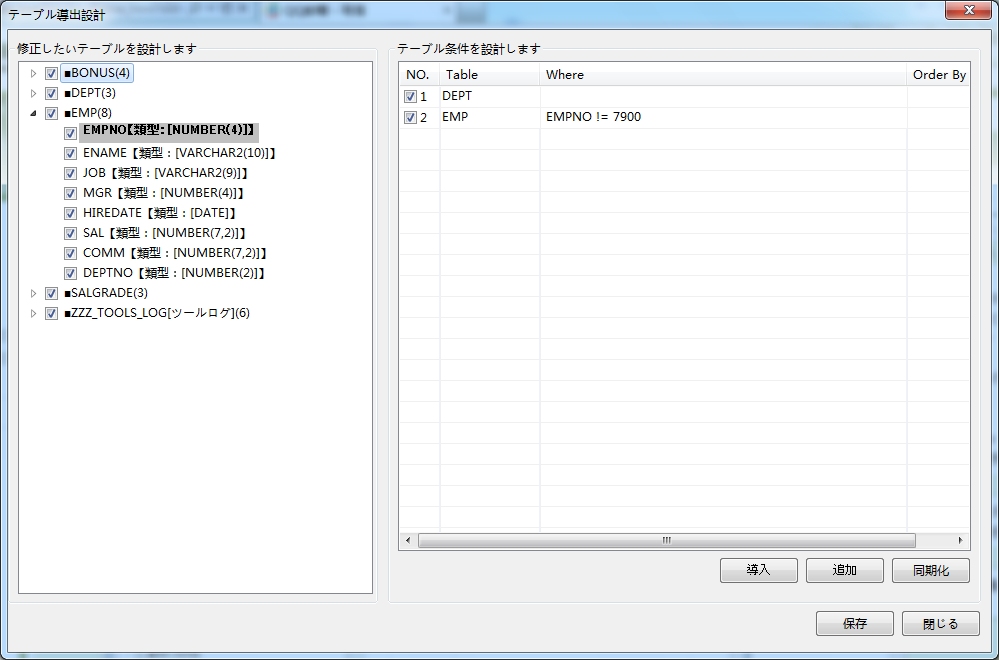The width and height of the screenshot is (999, 660).
Task: Click the 導入 (Import) button
Action: (758, 569)
